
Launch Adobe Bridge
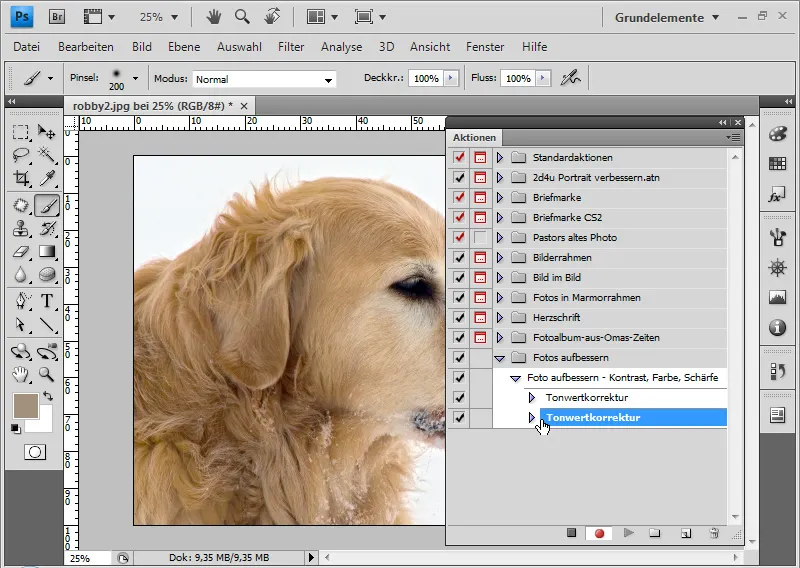[x=57, y=17]
